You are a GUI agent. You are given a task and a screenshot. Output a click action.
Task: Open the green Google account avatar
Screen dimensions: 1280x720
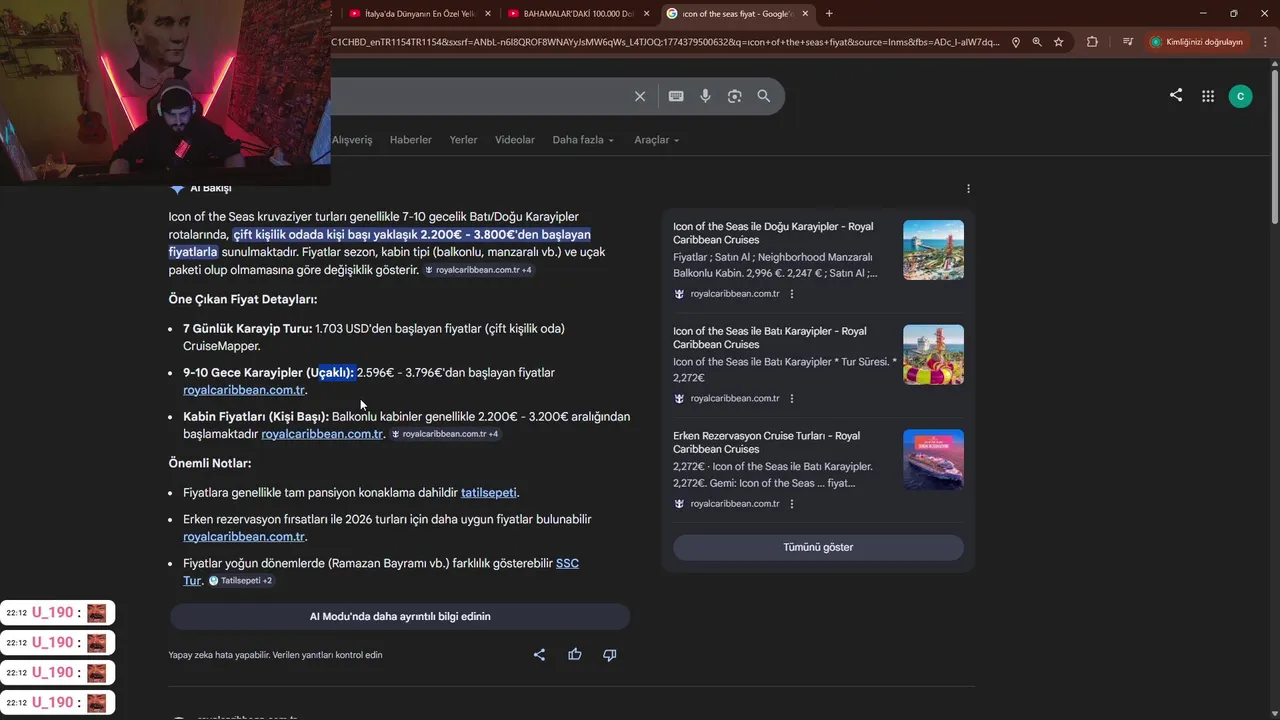point(1240,96)
